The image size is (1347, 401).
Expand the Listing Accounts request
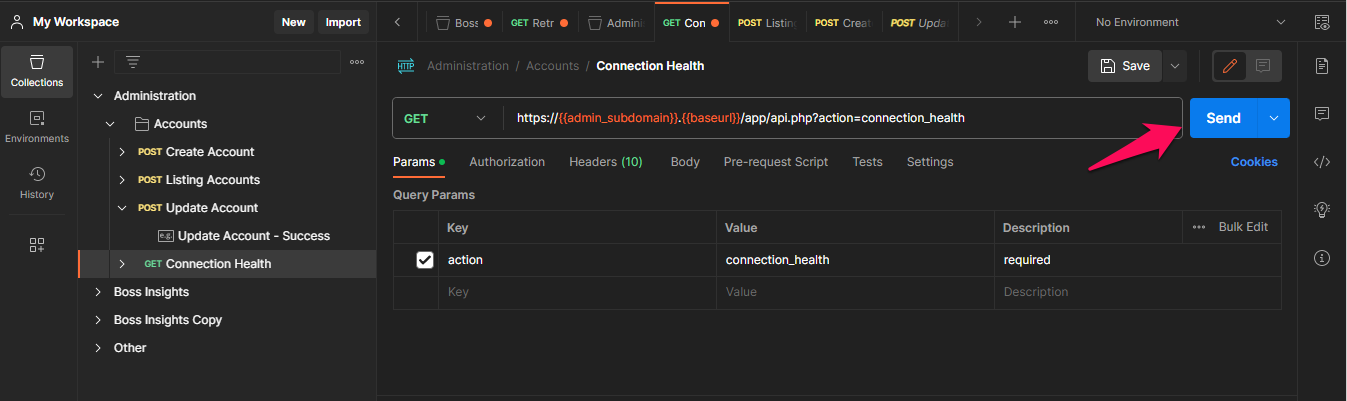[122, 180]
